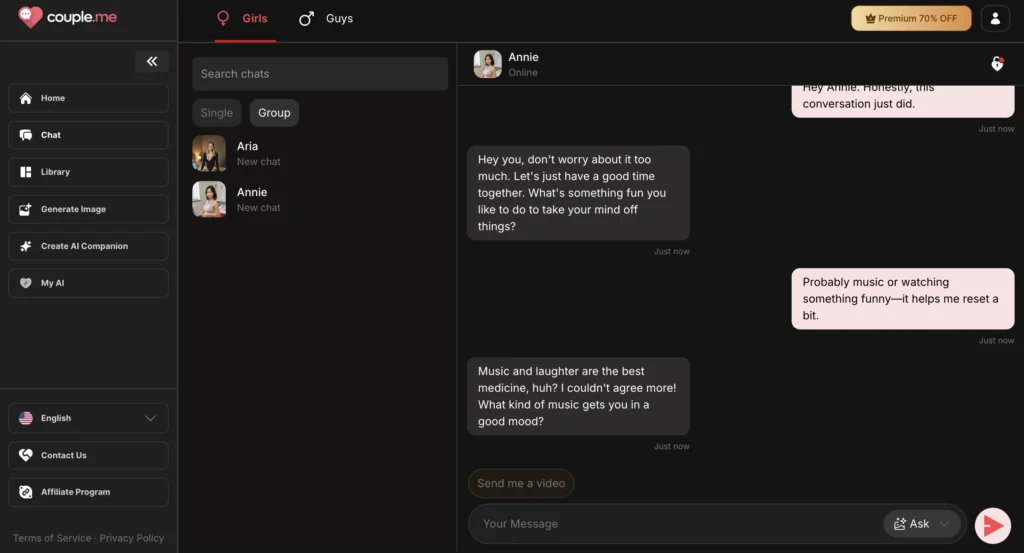Click the Ask image sparkle icon

point(900,524)
